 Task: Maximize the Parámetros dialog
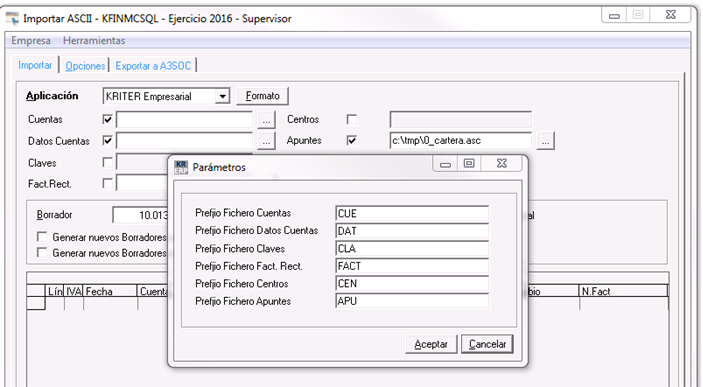(x=469, y=163)
